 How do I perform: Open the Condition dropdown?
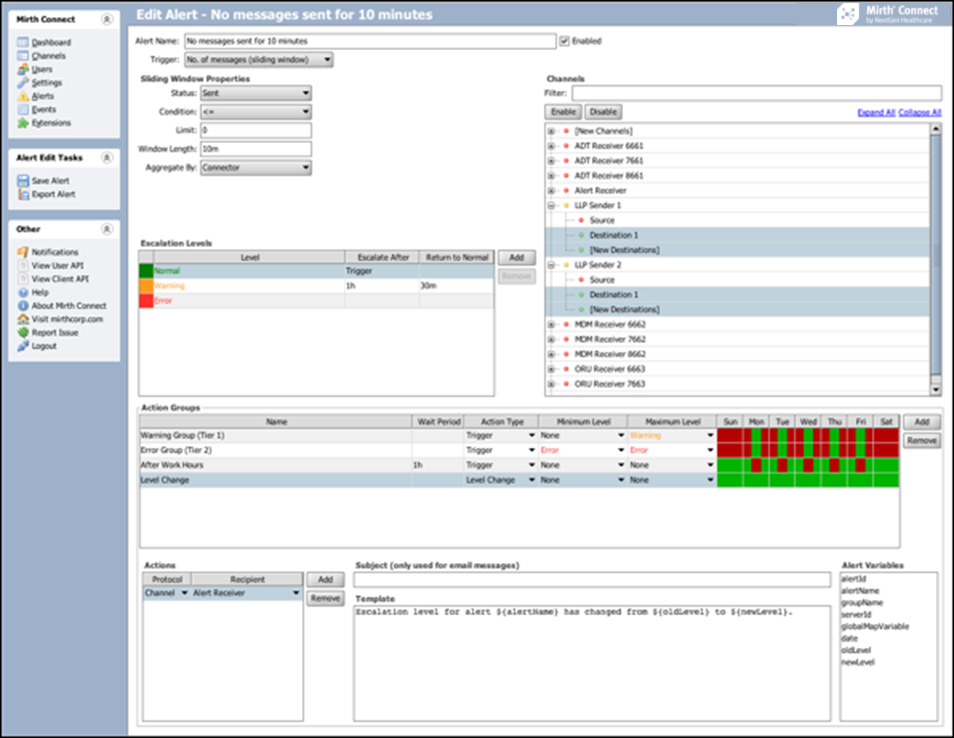coord(255,112)
